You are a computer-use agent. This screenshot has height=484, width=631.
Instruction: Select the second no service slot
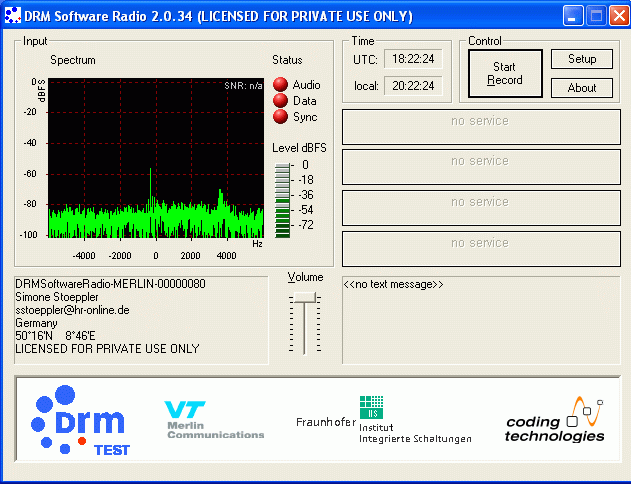pyautogui.click(x=481, y=167)
